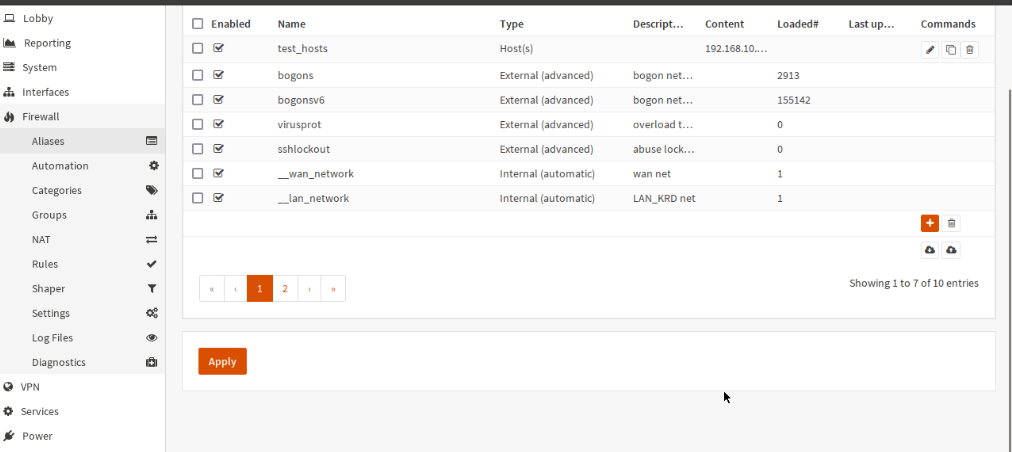This screenshot has width=1012, height=452.
Task: Open the Rules submenu item
Action: [x=45, y=264]
